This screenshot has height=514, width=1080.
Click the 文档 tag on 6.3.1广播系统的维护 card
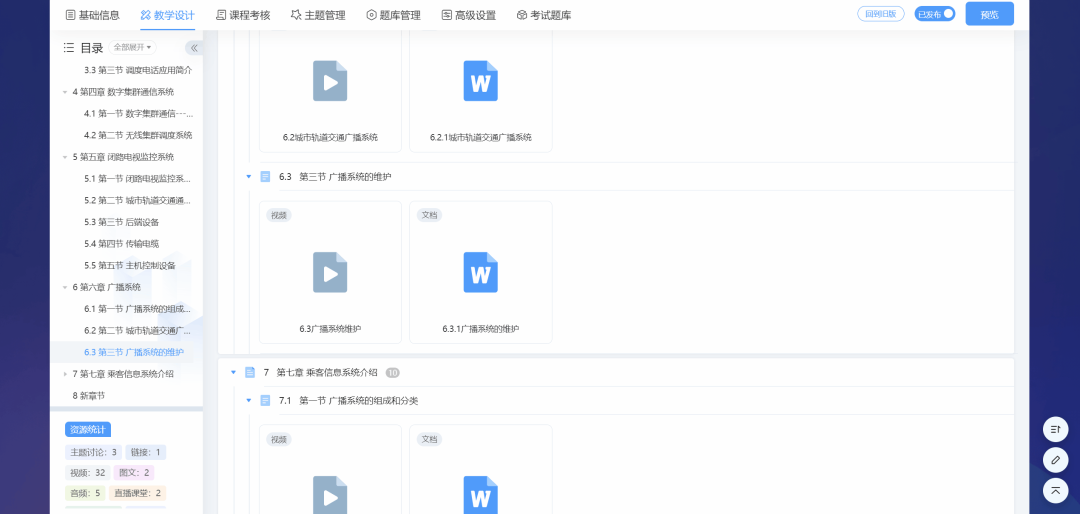click(429, 215)
